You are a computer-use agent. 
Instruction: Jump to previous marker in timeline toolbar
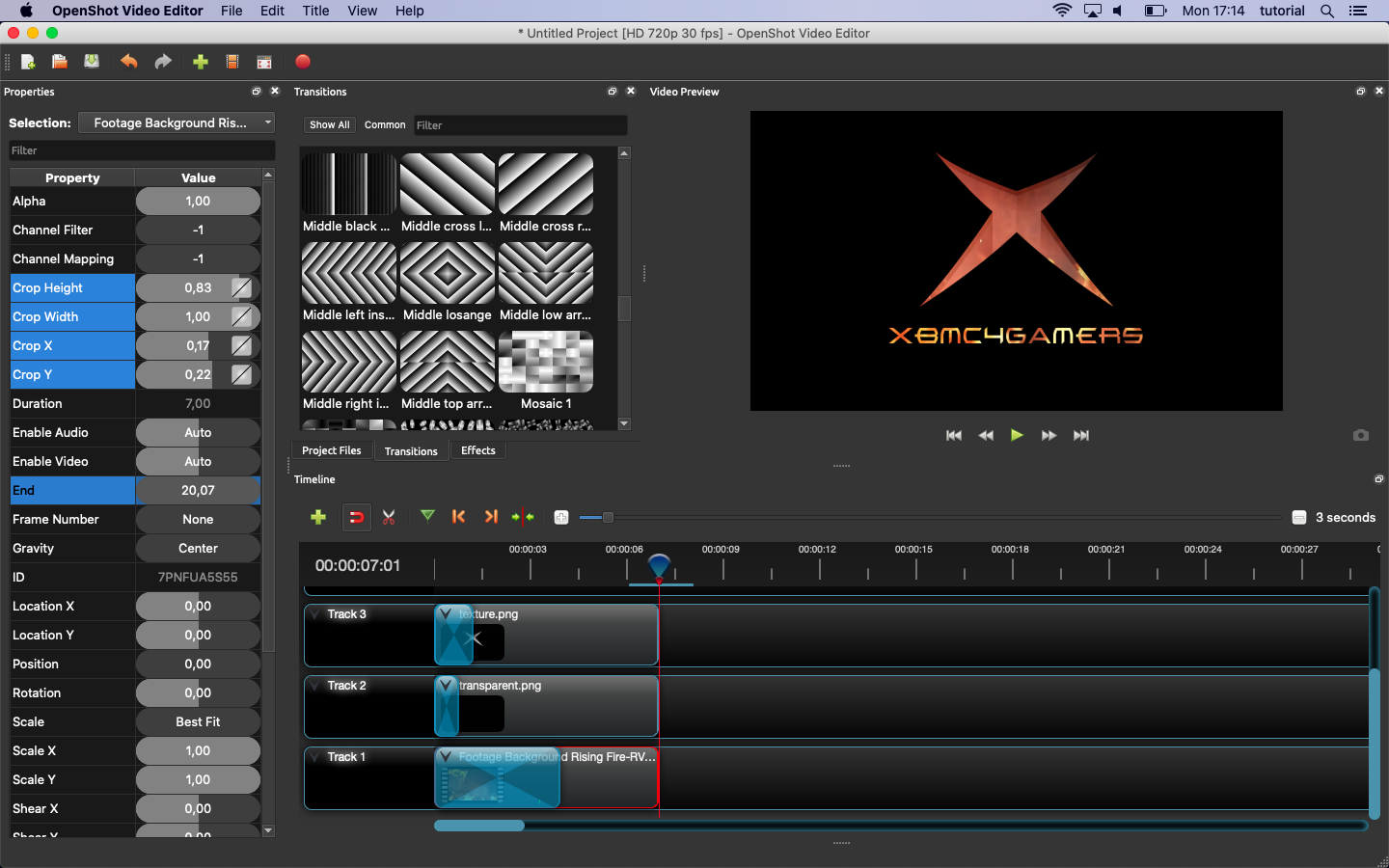point(459,517)
